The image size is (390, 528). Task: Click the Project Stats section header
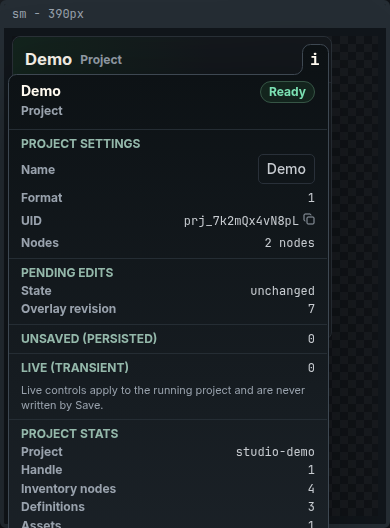point(69,434)
